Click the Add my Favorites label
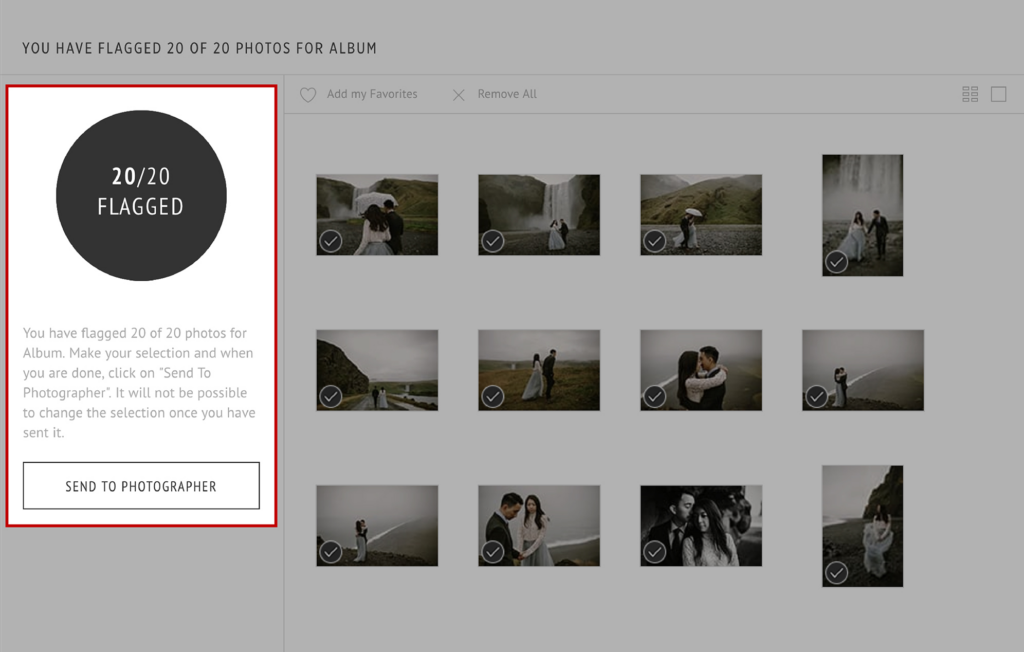 pos(372,94)
